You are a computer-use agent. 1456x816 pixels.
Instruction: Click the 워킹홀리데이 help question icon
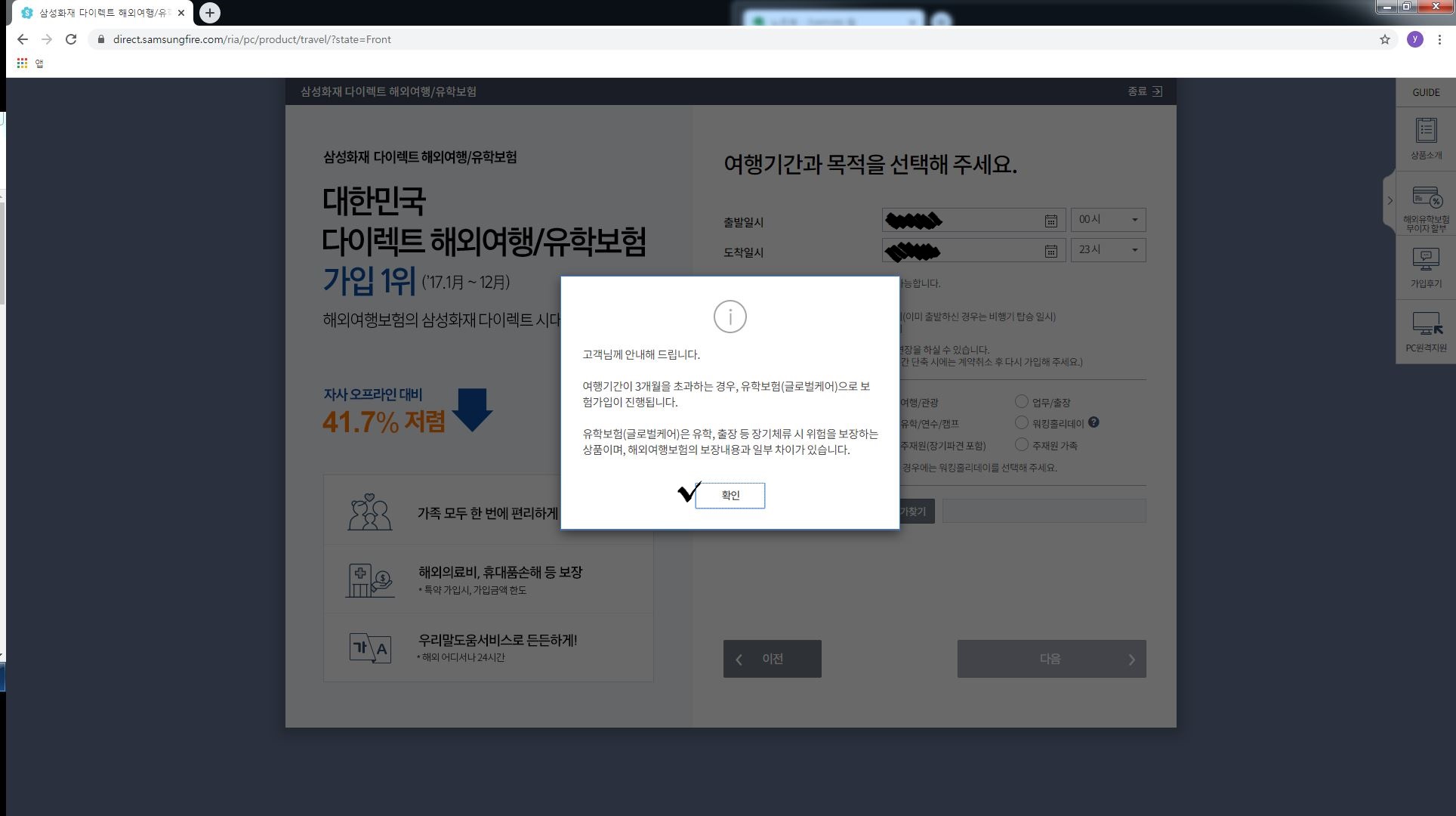[1094, 422]
